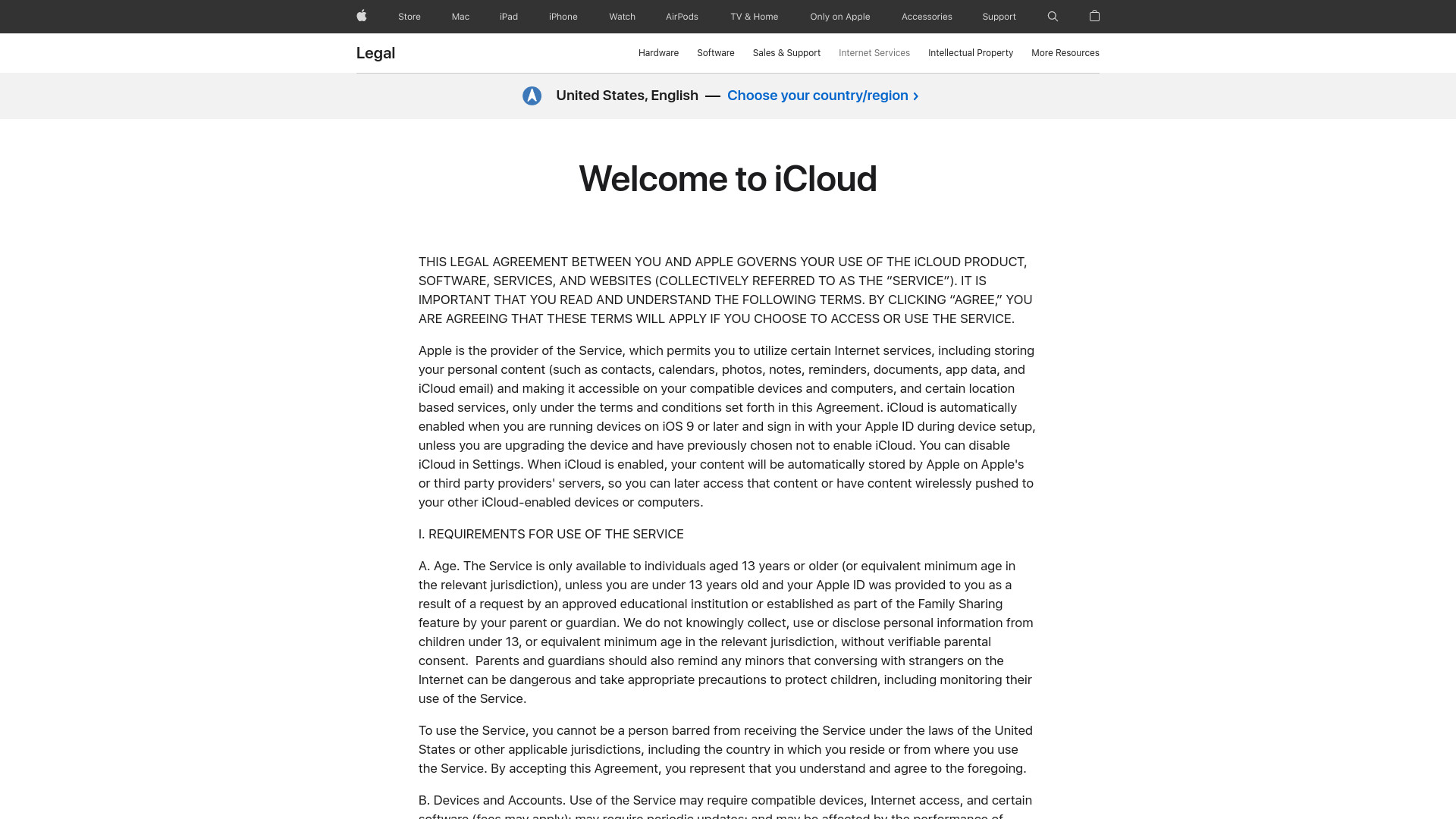Switch to the Hardware legal tab
Image resolution: width=1456 pixels, height=819 pixels.
coord(658,53)
